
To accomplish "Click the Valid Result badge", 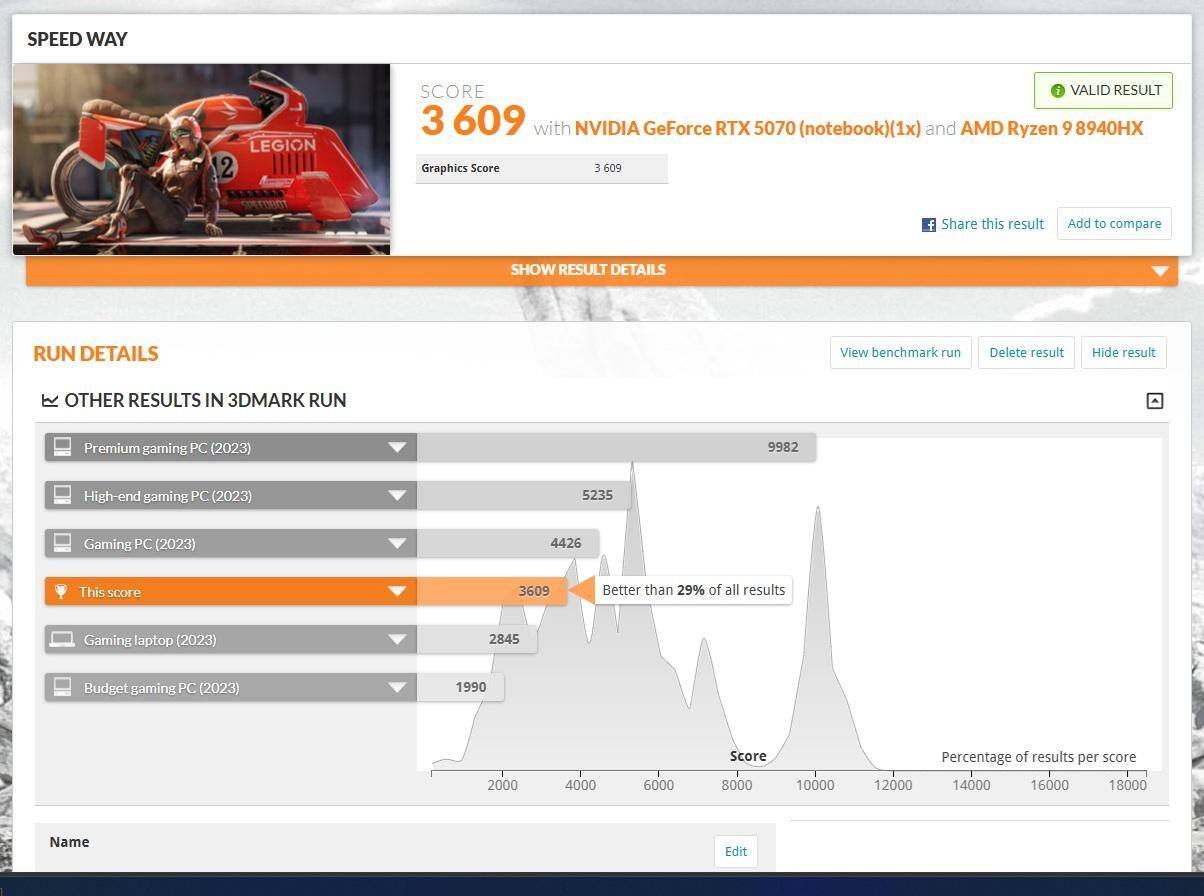I will [x=1103, y=90].
